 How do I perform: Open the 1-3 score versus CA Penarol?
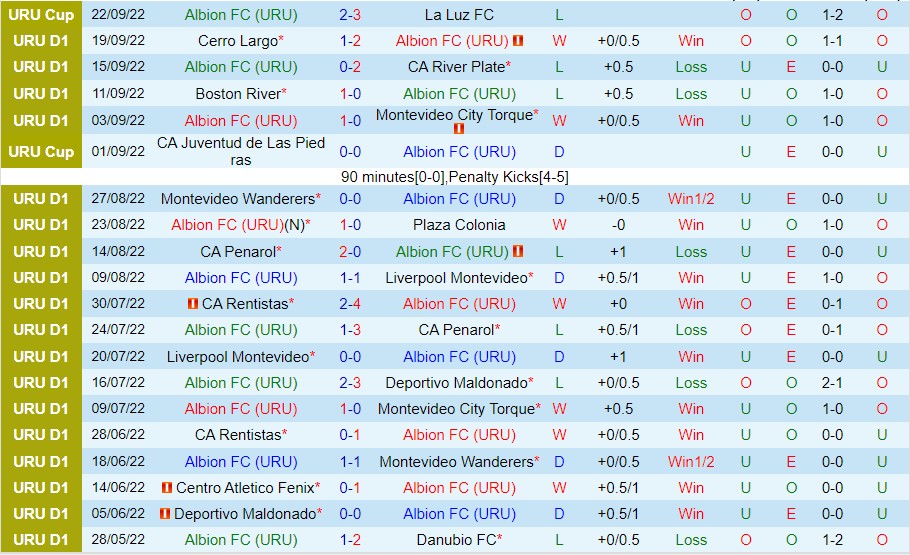(x=350, y=330)
